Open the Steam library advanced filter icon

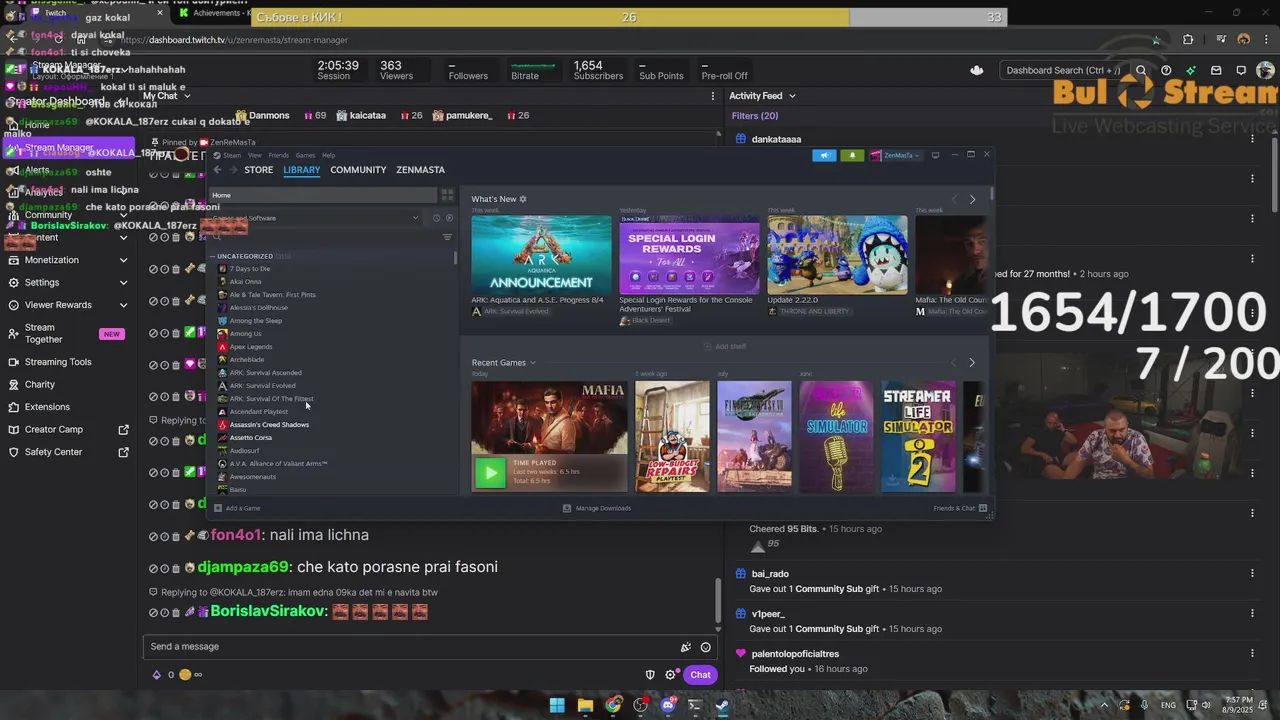tap(447, 237)
